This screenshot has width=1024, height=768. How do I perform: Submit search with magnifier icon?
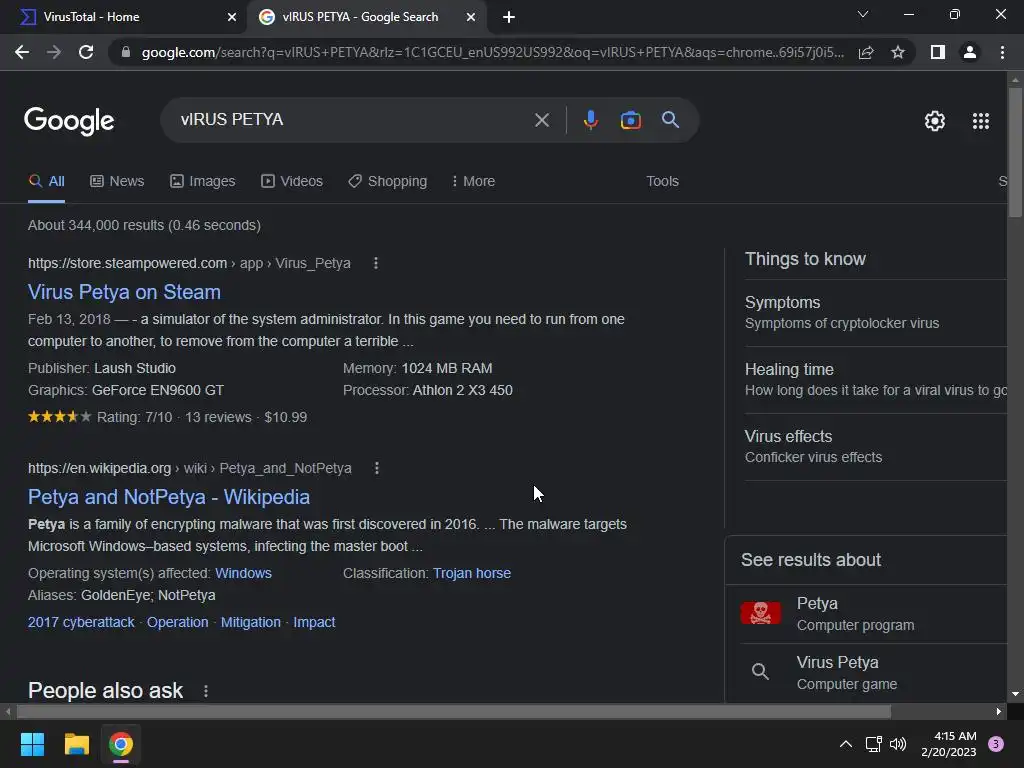(670, 120)
